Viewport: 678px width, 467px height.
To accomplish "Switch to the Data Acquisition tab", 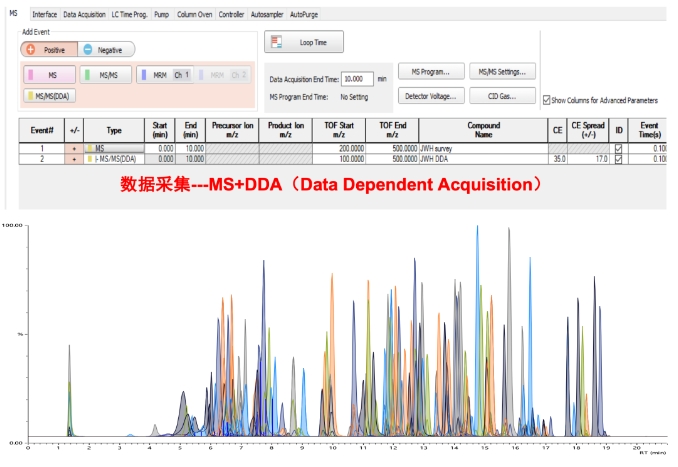I will pyautogui.click(x=84, y=16).
